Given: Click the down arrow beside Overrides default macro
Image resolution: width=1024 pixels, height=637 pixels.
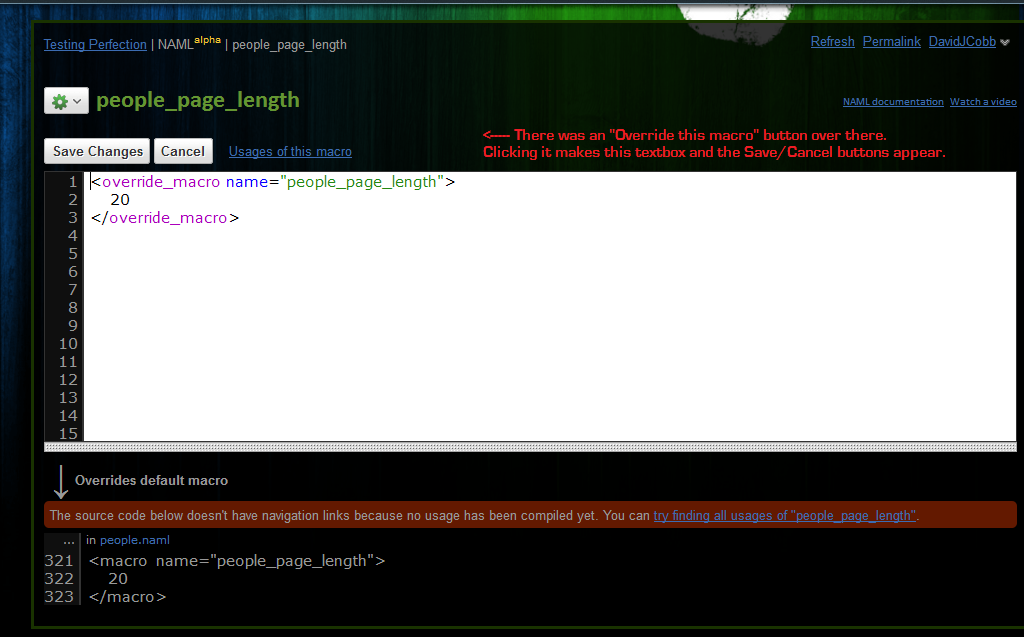Looking at the screenshot, I should (x=59, y=480).
